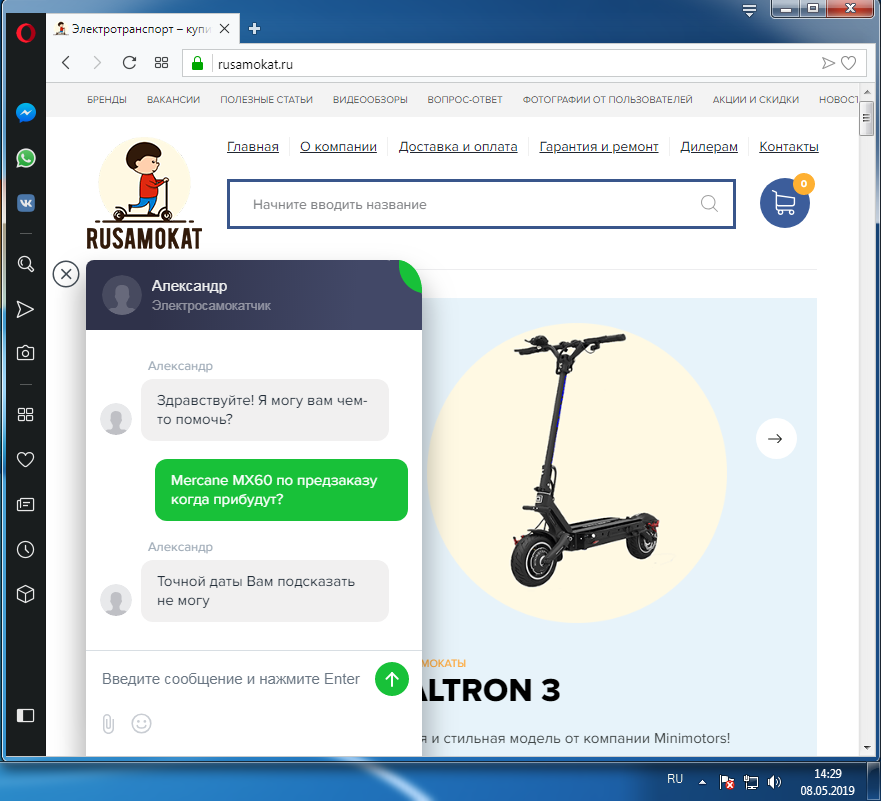Open the Доставка и оплата link

pos(458,147)
